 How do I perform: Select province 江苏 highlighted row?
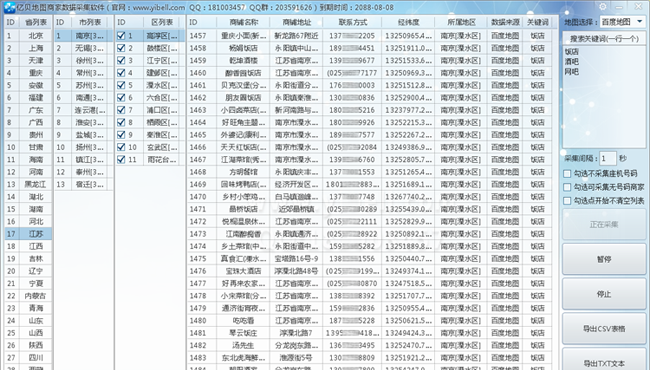tap(28, 234)
